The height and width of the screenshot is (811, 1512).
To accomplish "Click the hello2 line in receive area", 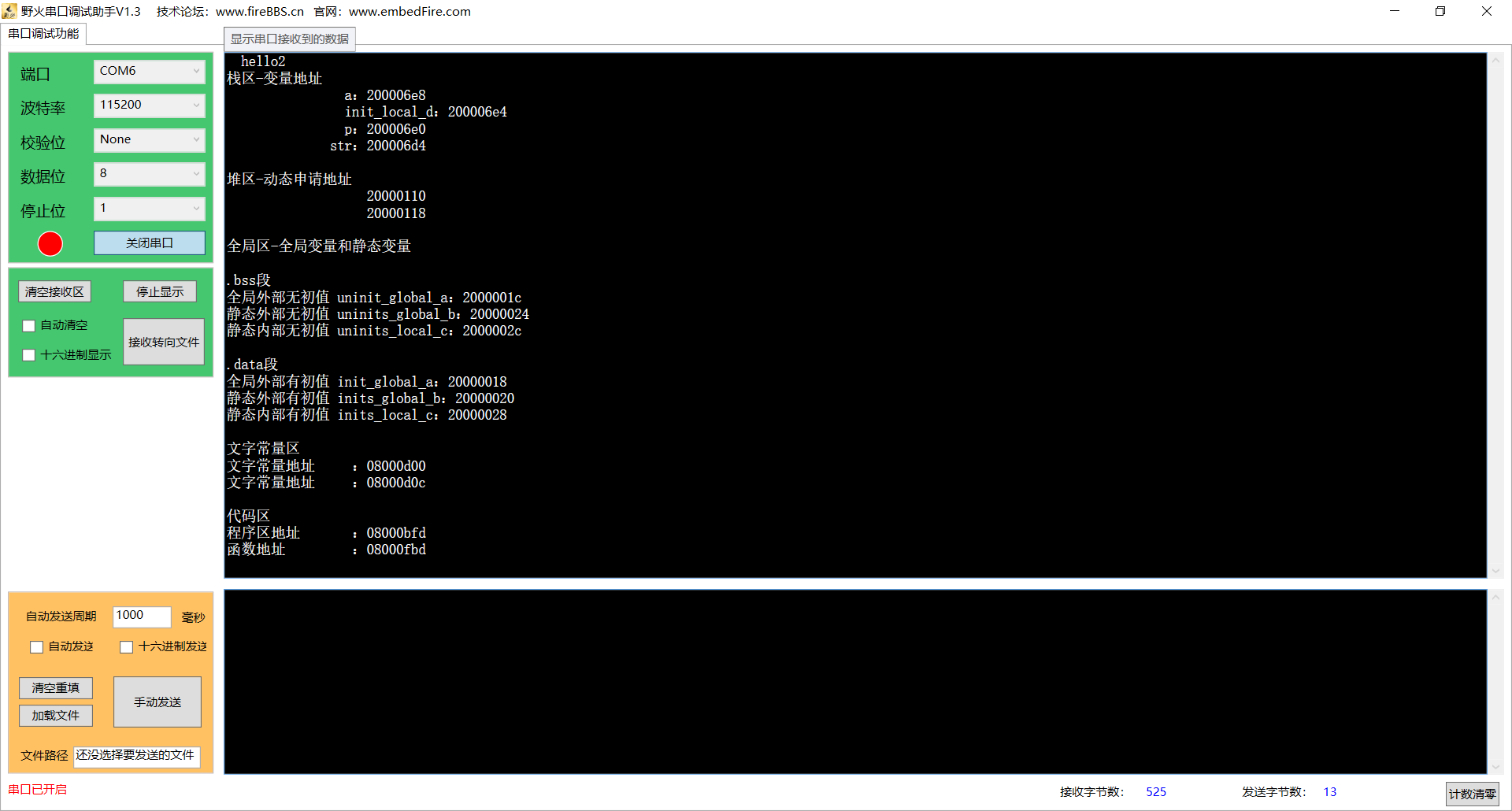I will click(x=263, y=61).
